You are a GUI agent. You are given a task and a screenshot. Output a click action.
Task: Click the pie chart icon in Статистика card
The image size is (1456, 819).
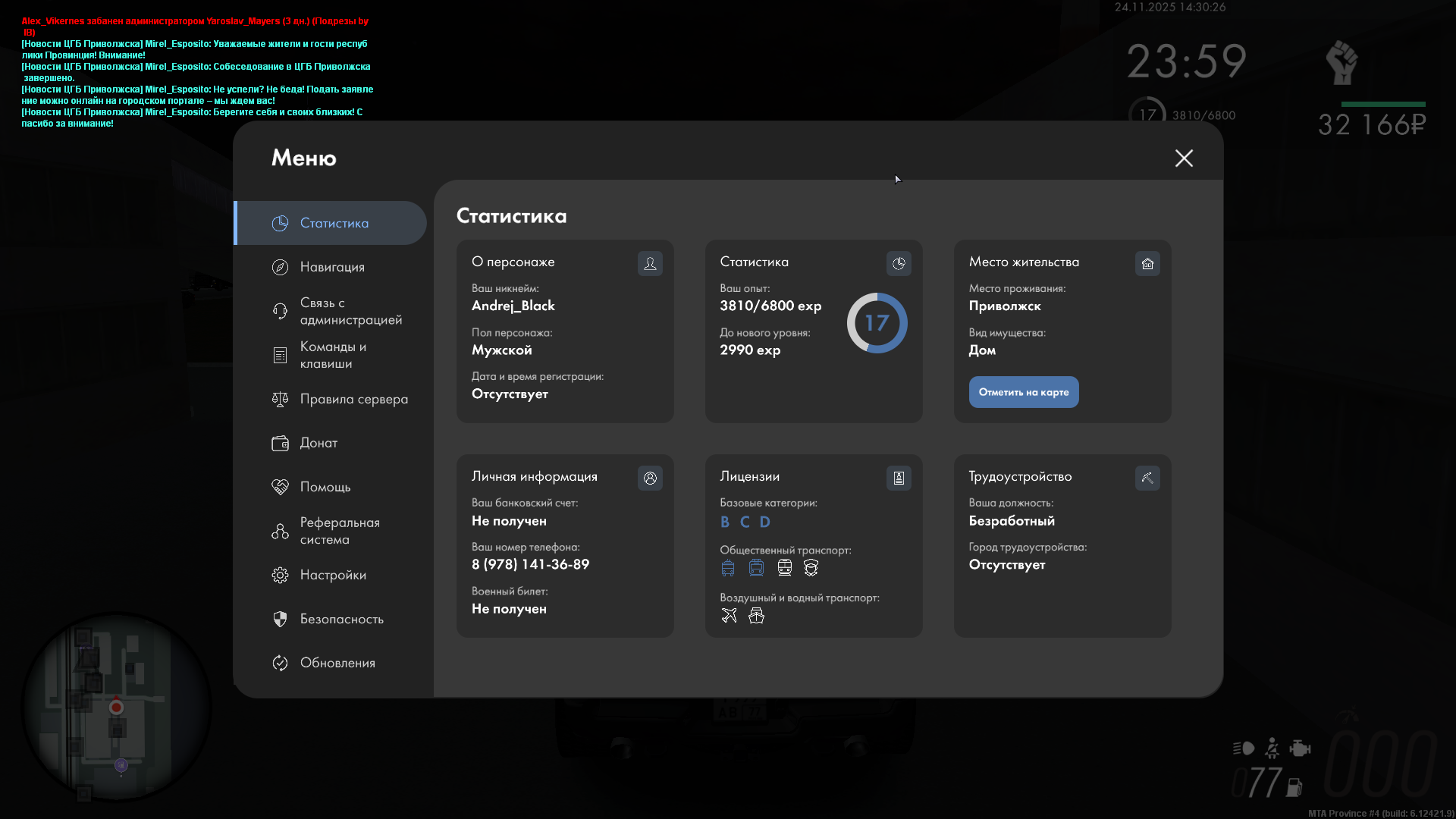899,263
